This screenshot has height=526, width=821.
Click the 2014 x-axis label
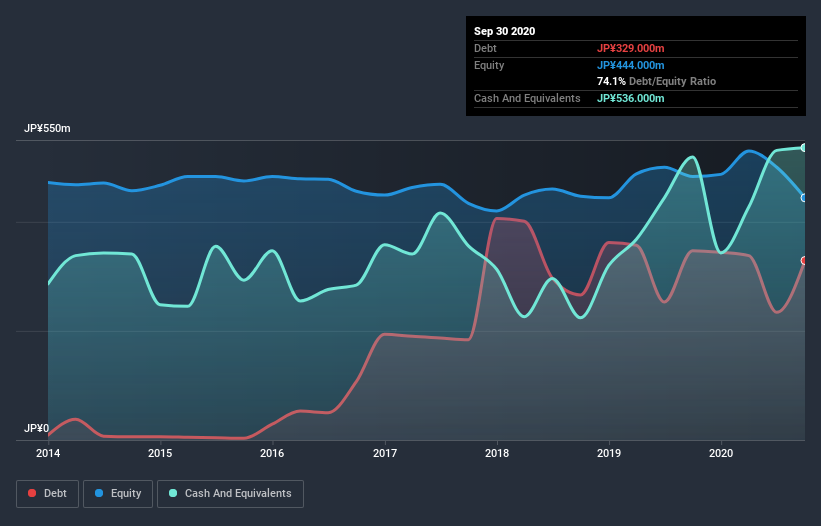pos(48,453)
